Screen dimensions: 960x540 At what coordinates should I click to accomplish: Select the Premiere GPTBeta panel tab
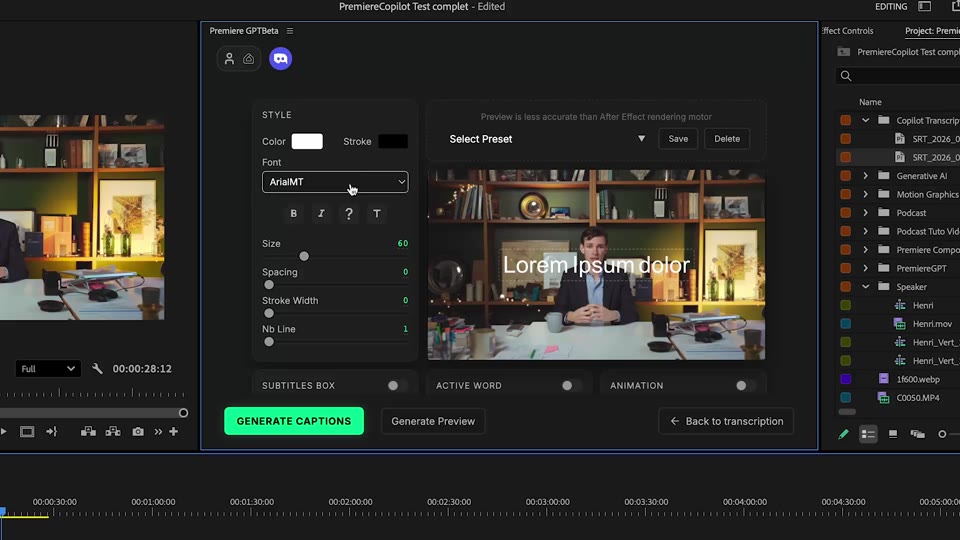click(244, 31)
